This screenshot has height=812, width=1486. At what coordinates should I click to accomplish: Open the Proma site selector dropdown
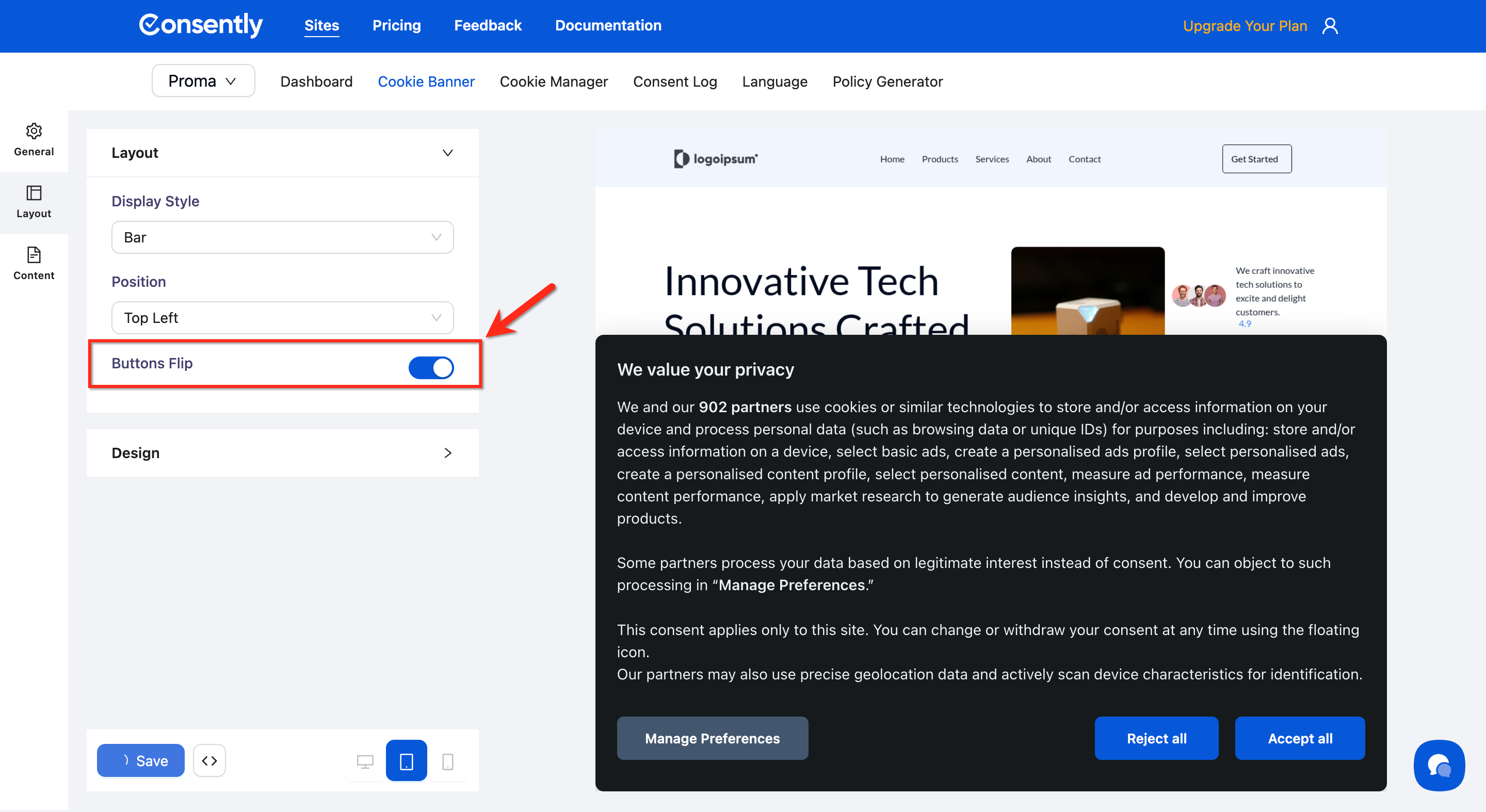203,82
